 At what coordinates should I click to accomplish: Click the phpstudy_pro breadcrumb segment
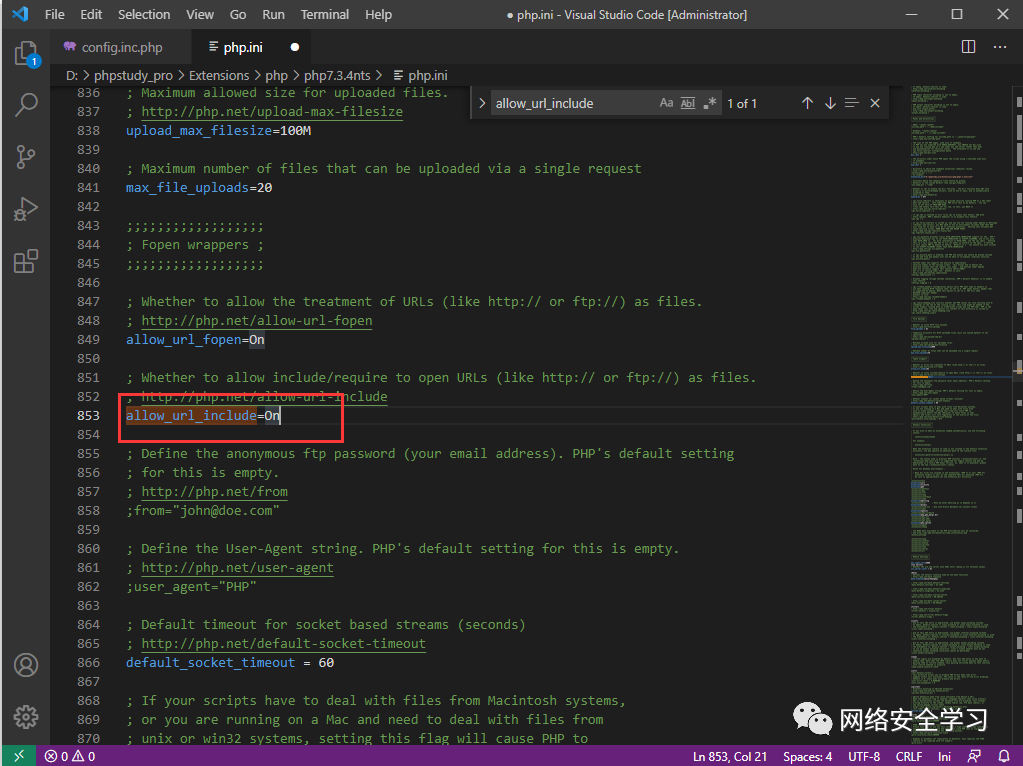click(x=133, y=76)
